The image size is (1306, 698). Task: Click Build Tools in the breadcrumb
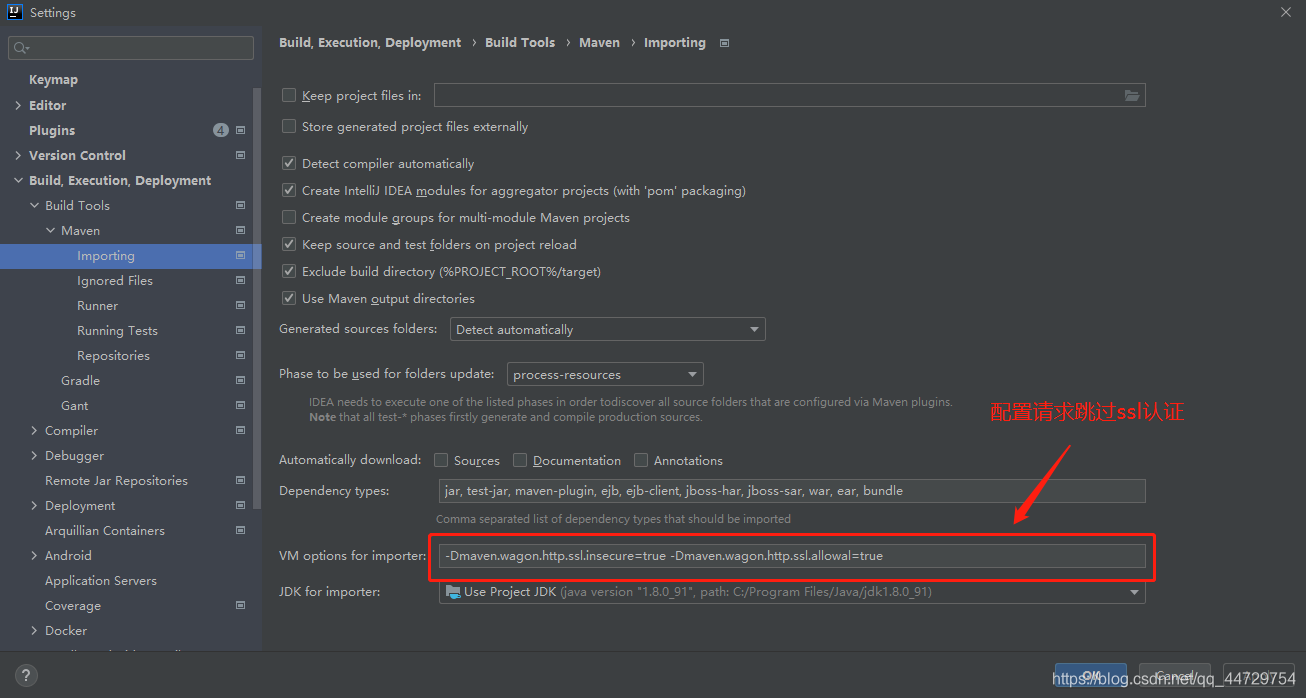point(520,42)
